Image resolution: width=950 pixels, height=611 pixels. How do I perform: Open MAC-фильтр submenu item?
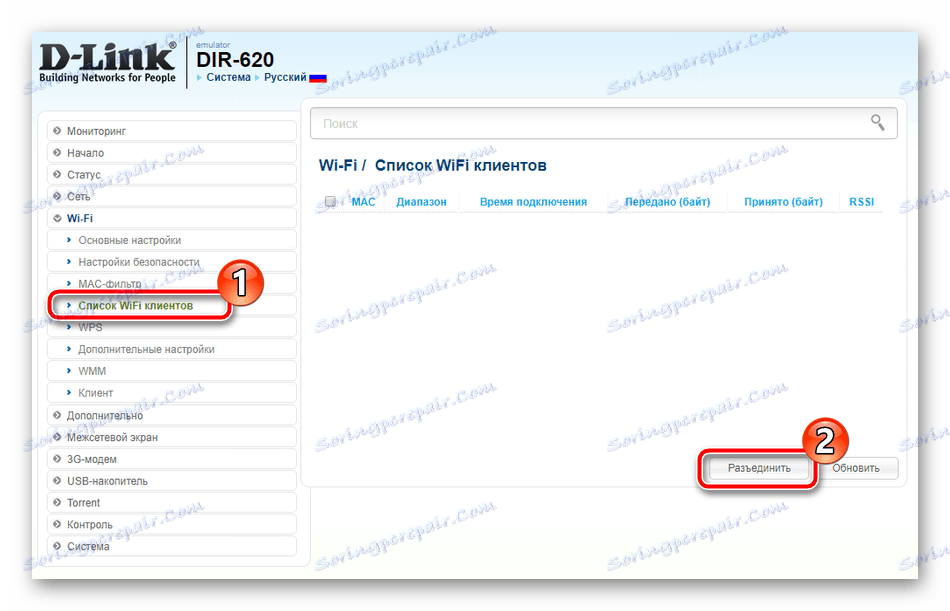172,284
